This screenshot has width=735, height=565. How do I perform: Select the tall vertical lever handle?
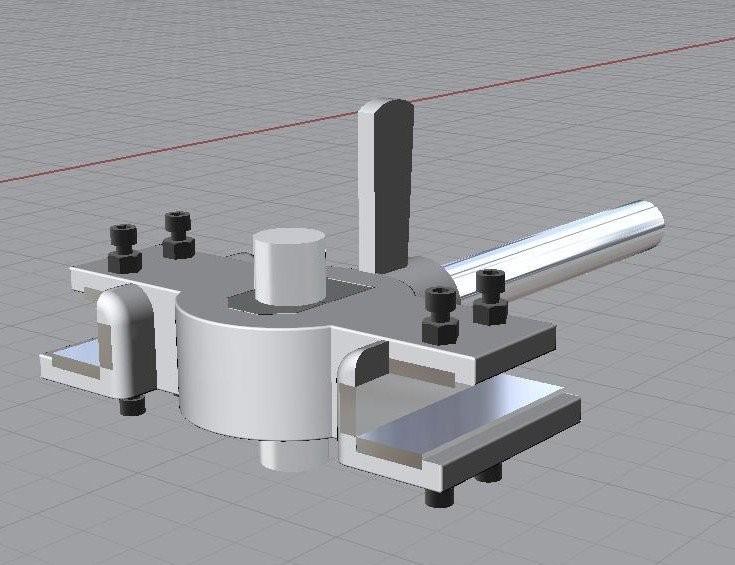click(x=386, y=186)
